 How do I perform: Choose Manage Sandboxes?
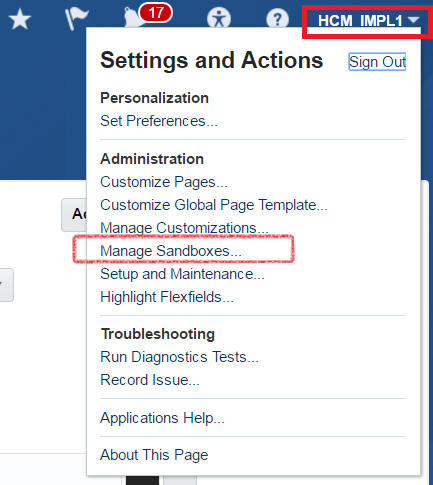pyautogui.click(x=171, y=251)
